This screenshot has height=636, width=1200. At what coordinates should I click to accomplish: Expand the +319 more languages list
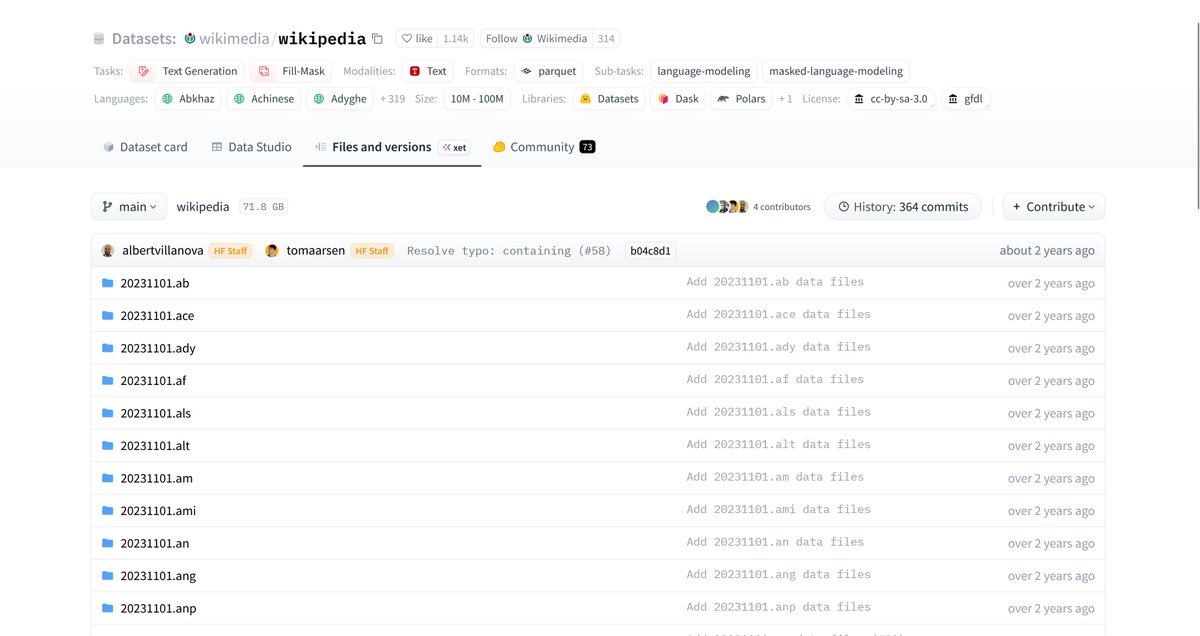(392, 99)
